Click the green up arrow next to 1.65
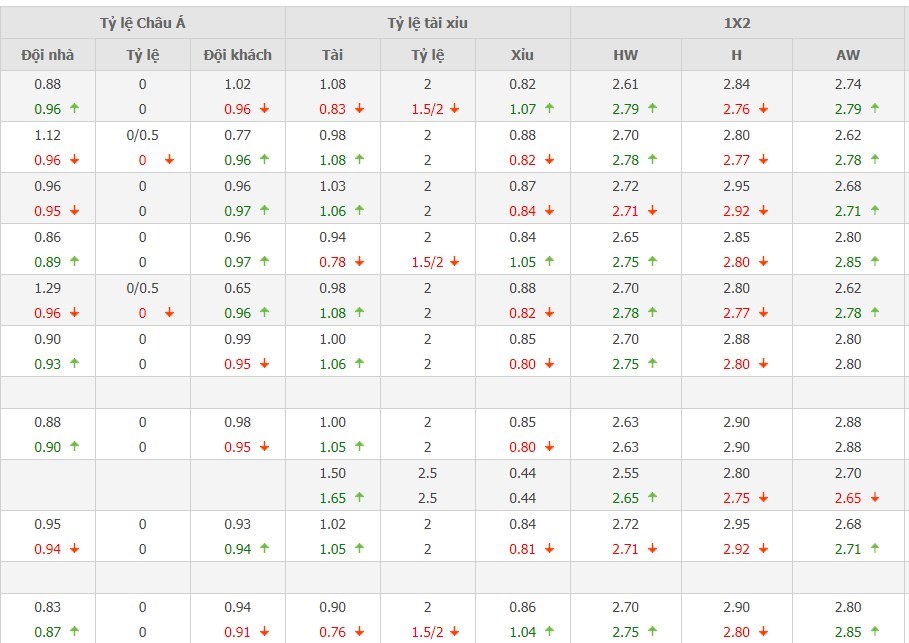 point(358,497)
